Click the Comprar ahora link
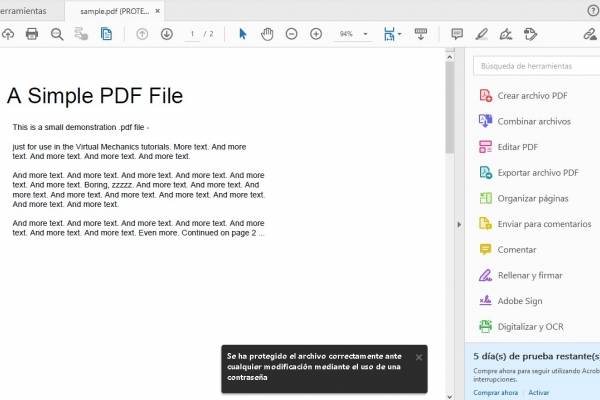This screenshot has height=400, width=600. click(x=495, y=392)
